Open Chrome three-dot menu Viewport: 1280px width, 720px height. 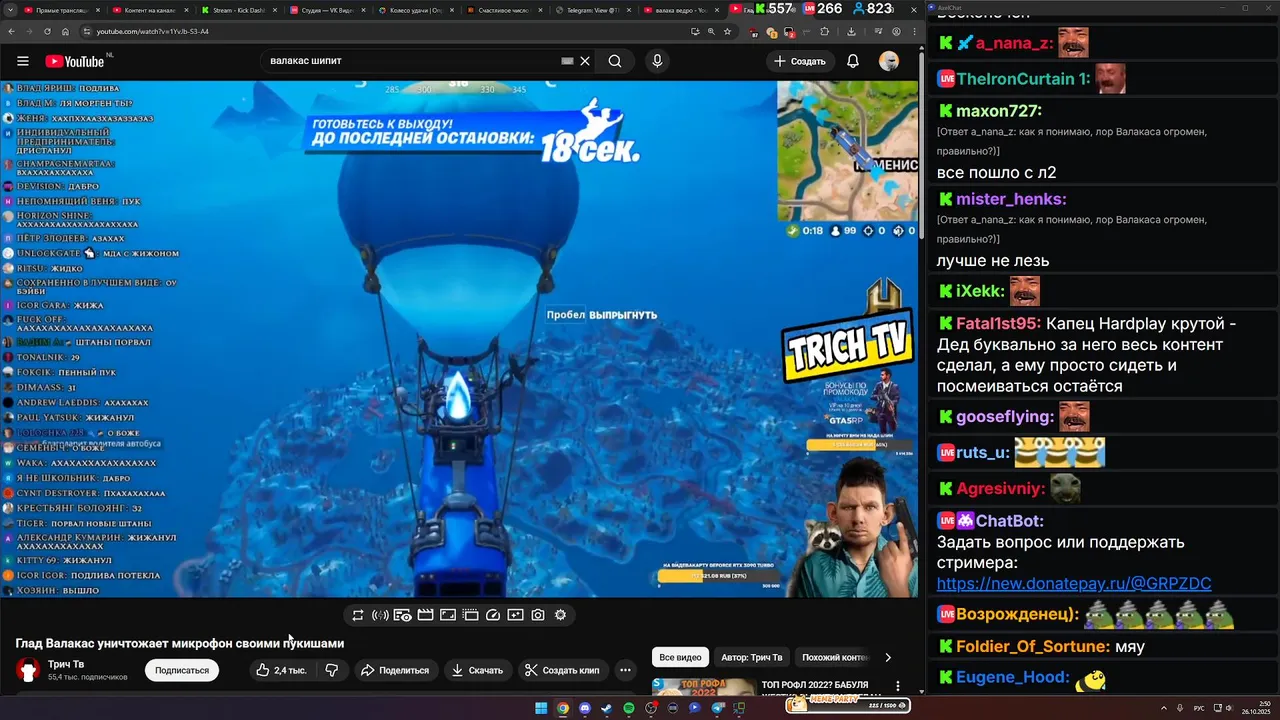[x=914, y=31]
